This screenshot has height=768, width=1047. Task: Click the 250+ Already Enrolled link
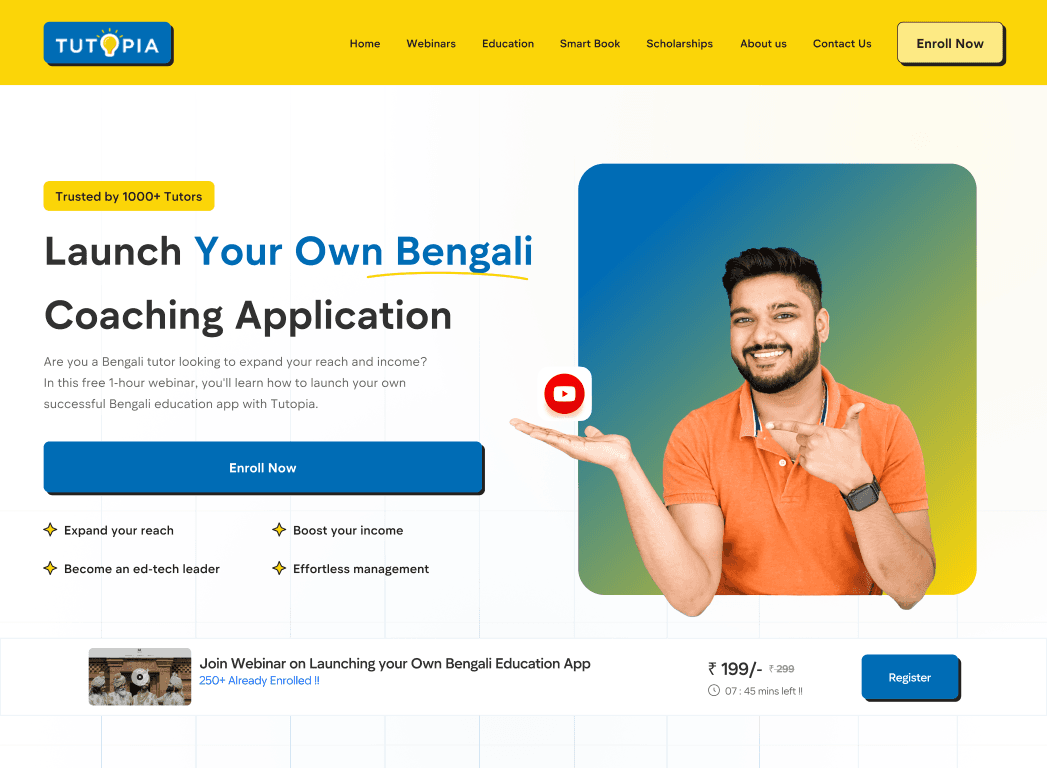(259, 681)
